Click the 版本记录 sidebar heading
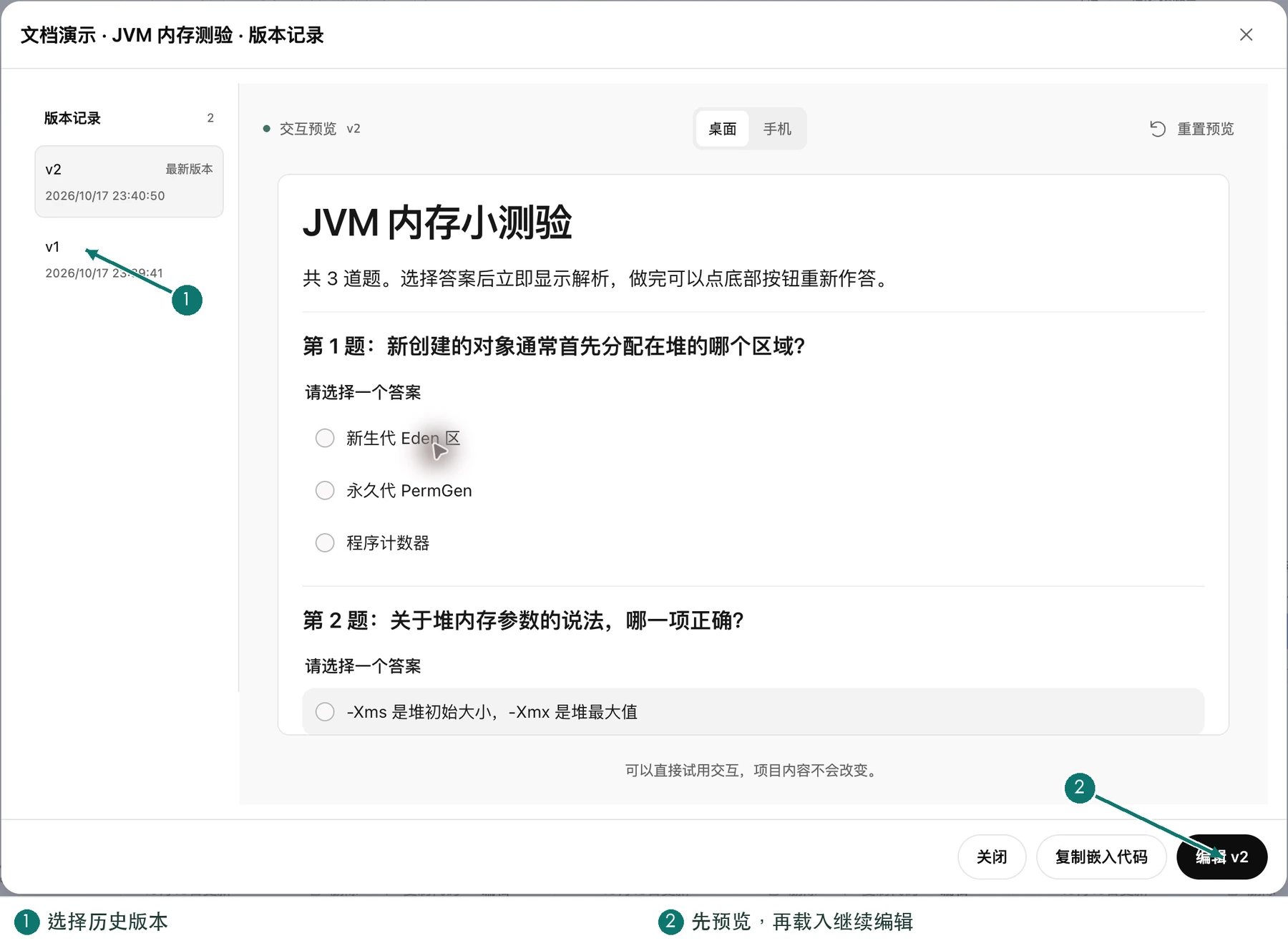Screen dimensions: 1288x951 pyautogui.click(x=72, y=118)
